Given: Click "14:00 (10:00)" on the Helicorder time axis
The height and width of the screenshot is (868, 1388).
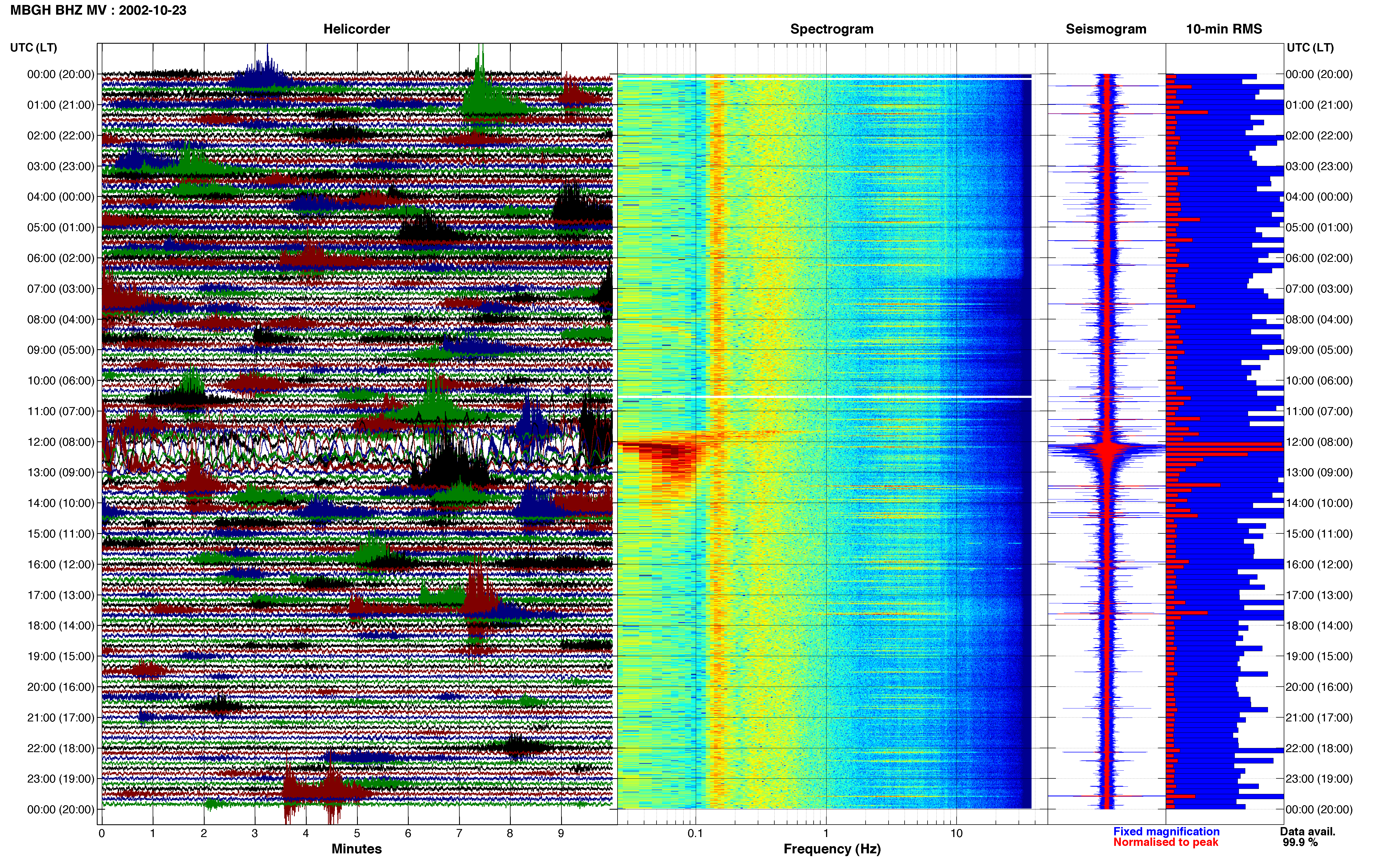Looking at the screenshot, I should point(61,504).
